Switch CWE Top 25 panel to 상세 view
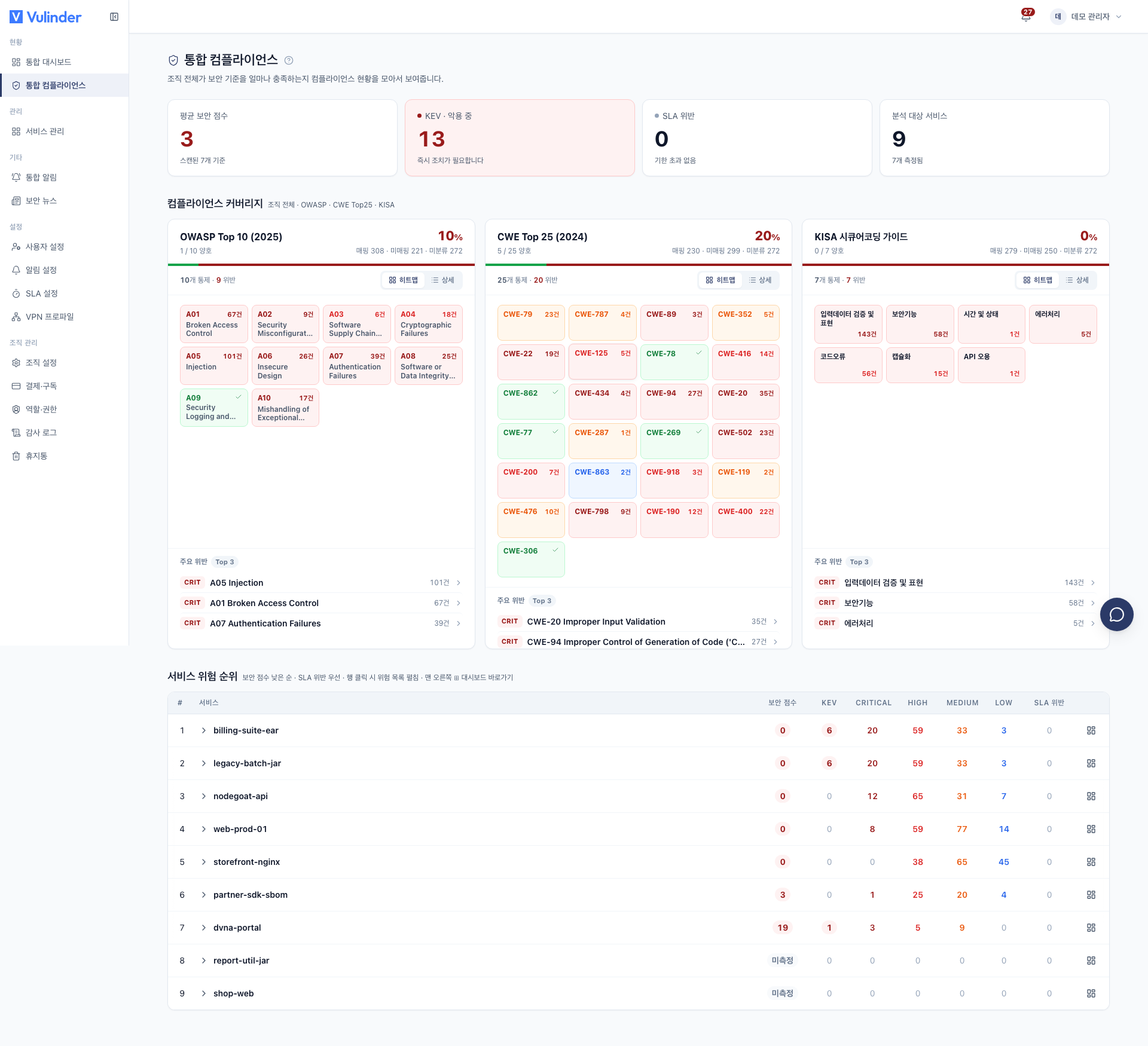Screen dimensions: 1148x1046 point(760,280)
